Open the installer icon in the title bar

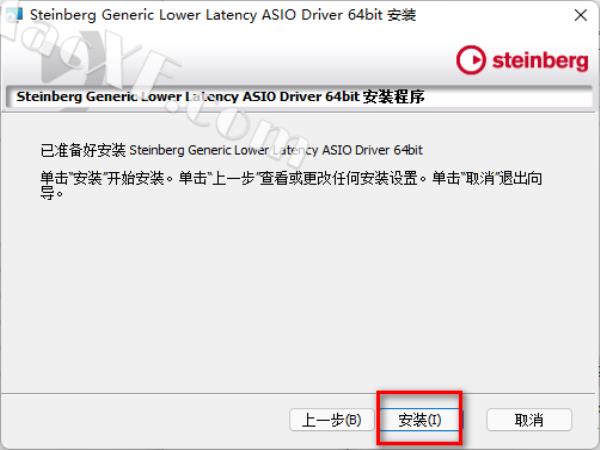15,15
